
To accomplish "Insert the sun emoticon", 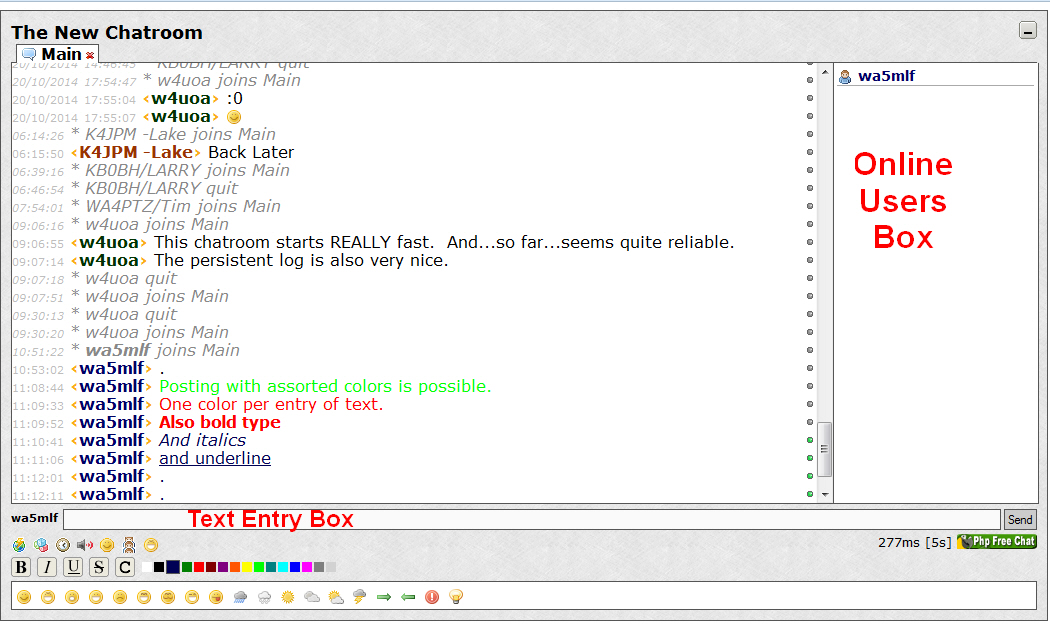I will [288, 597].
